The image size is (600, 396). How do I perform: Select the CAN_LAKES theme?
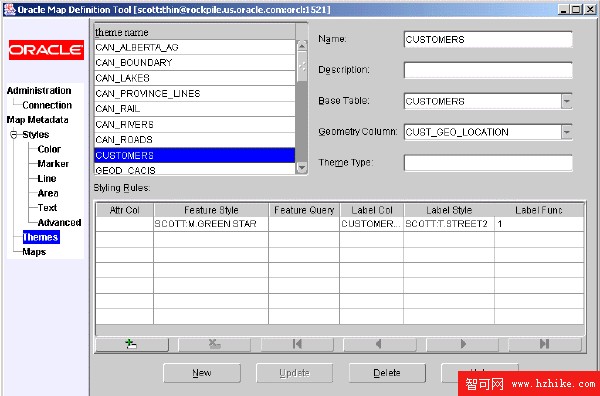tap(195, 78)
